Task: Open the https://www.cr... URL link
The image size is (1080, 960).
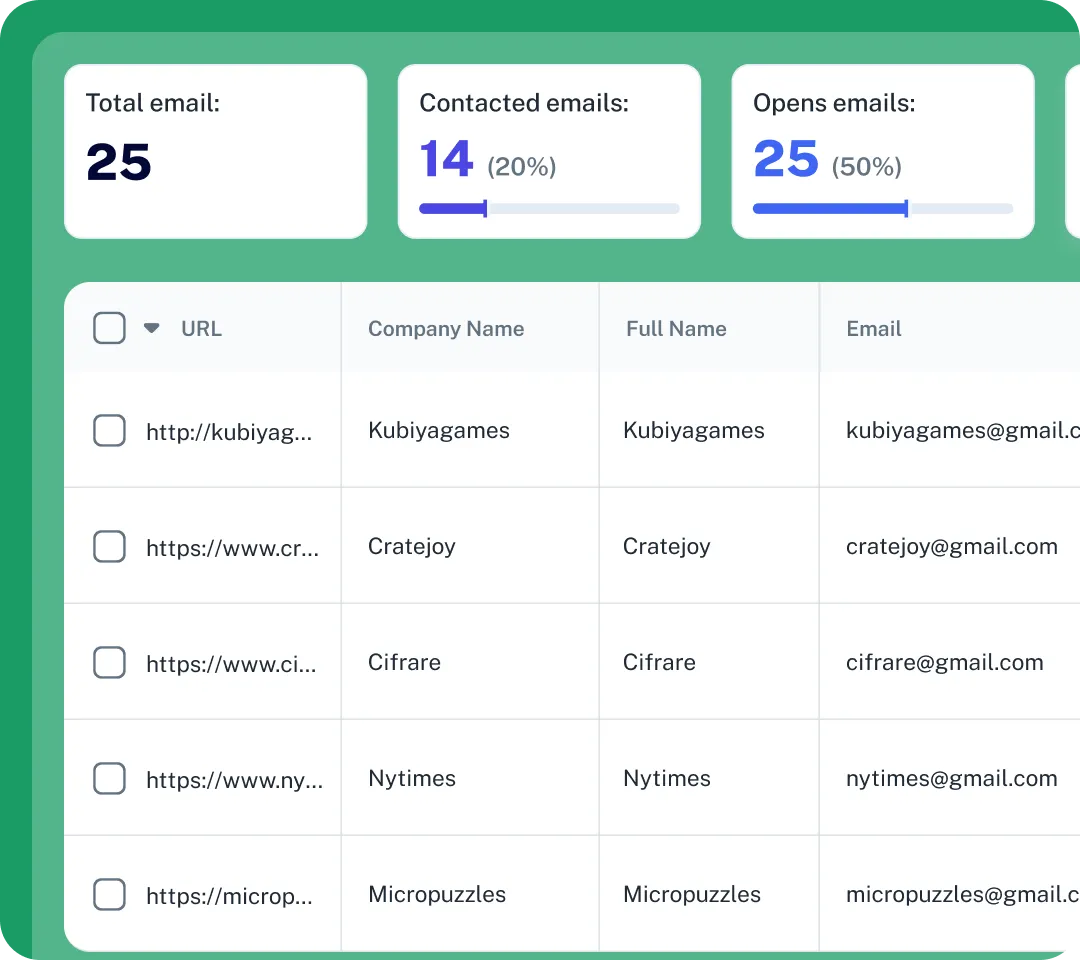Action: coord(232,547)
